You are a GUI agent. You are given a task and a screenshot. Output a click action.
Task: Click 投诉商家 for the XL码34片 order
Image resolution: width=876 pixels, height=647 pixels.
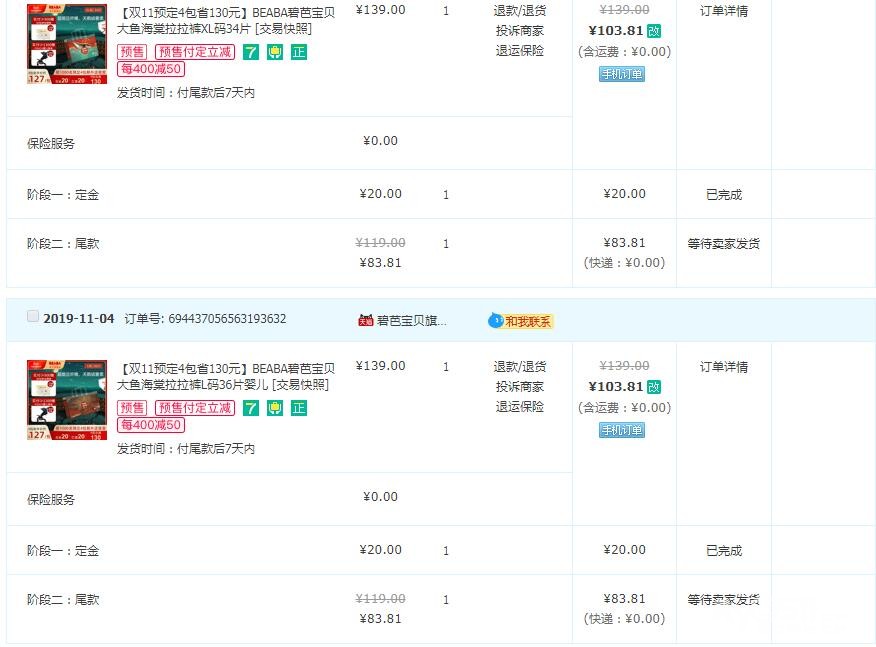coord(519,31)
